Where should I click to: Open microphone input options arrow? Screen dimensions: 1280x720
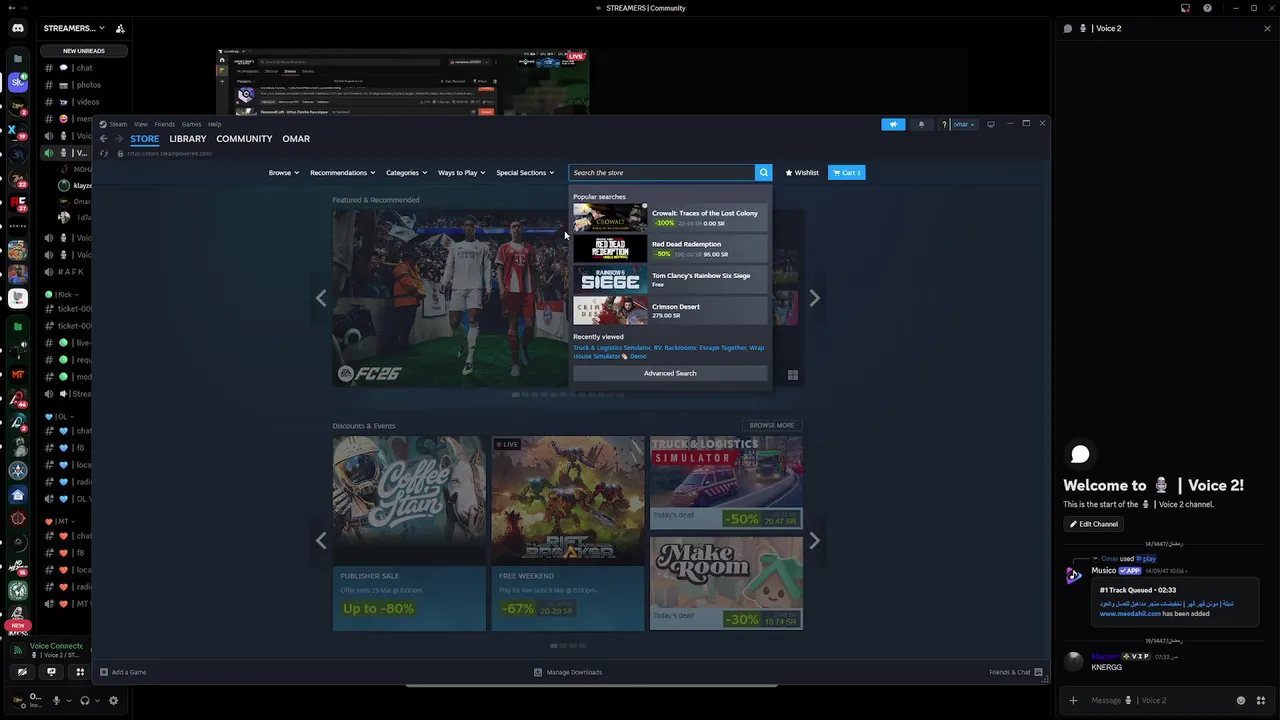[x=69, y=700]
